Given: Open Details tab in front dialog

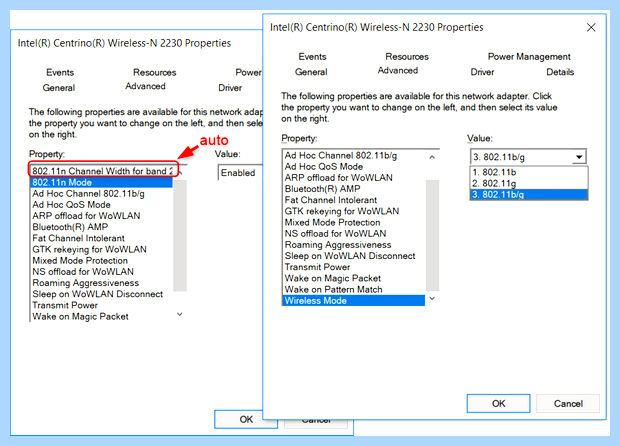Looking at the screenshot, I should 560,72.
